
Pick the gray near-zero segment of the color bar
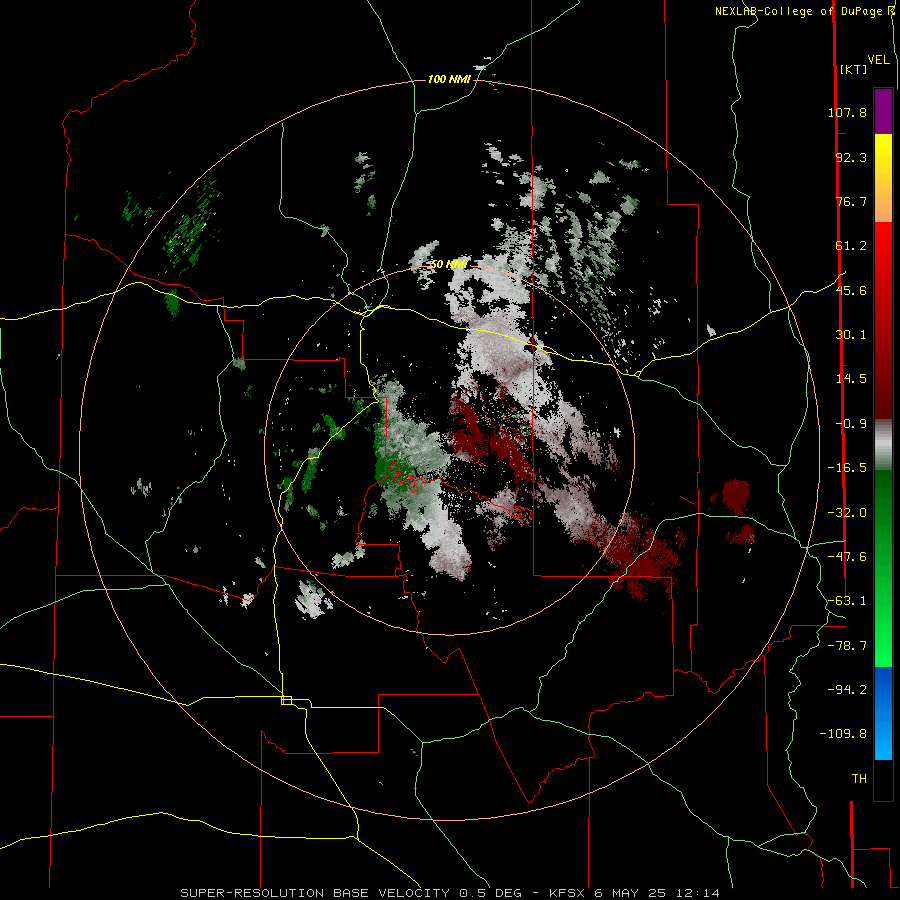coord(883,445)
